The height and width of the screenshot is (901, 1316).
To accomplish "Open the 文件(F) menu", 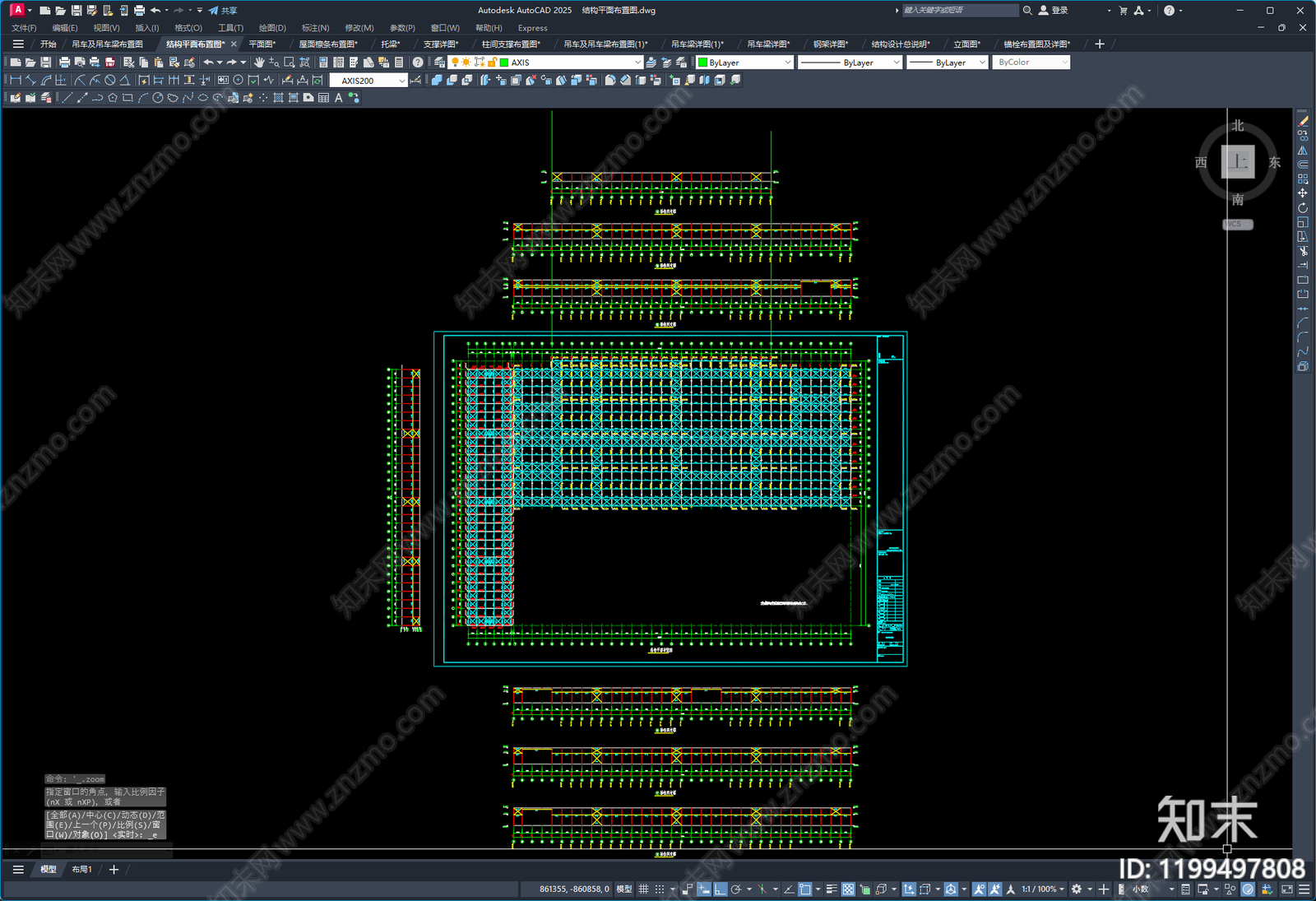I will tap(24, 28).
